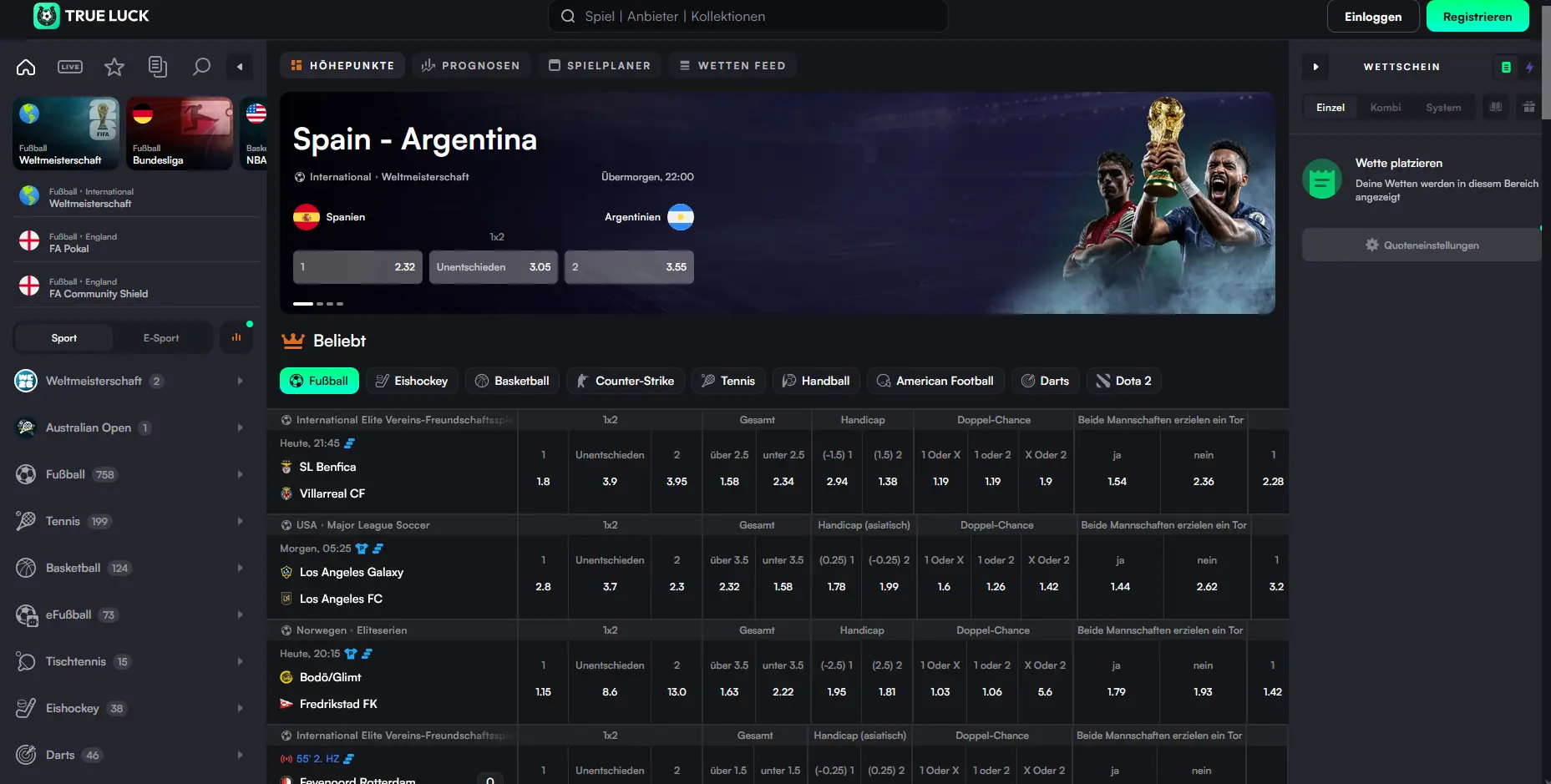1551x784 pixels.
Task: Switch to Sport toggle
Action: click(x=64, y=337)
